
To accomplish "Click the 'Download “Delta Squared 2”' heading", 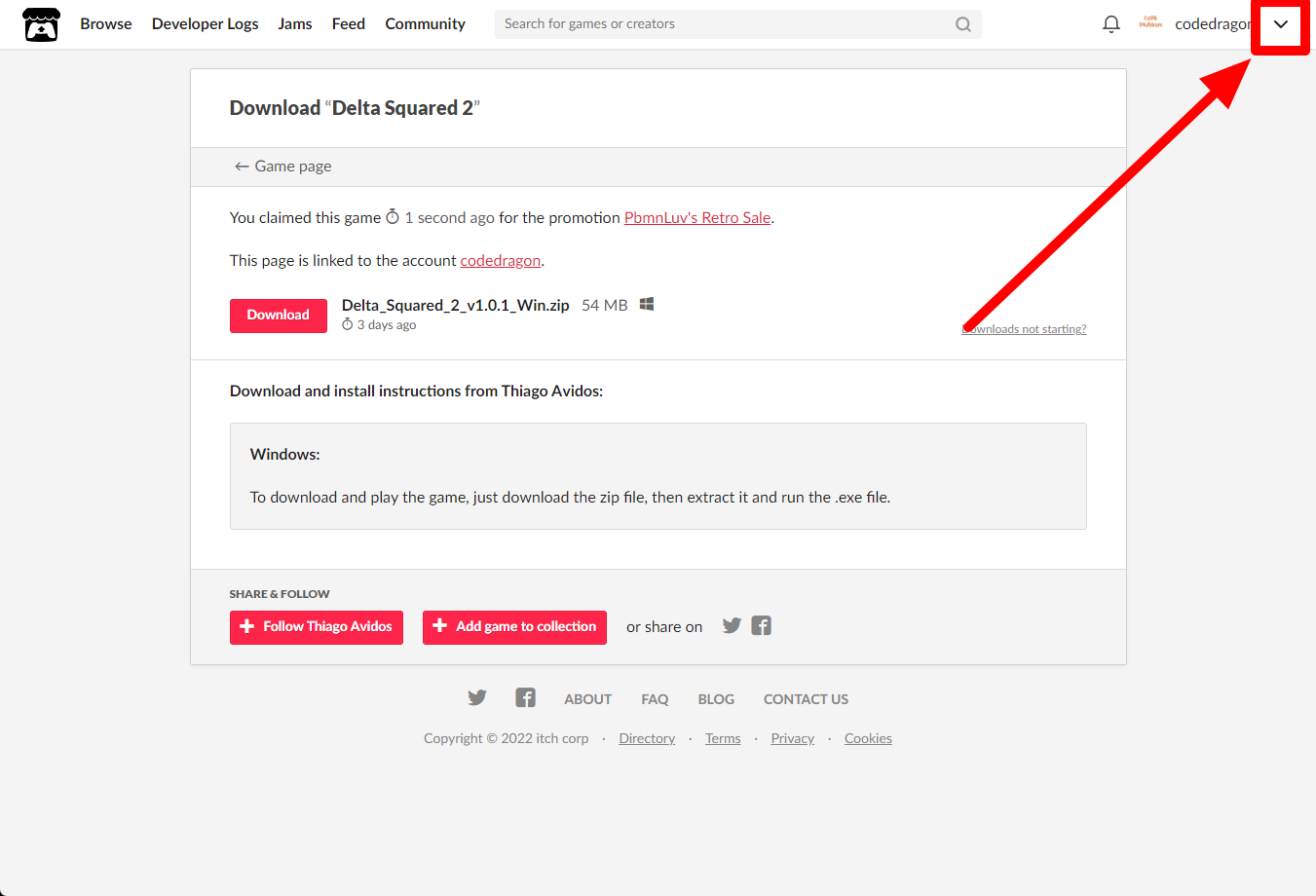I will (x=356, y=108).
